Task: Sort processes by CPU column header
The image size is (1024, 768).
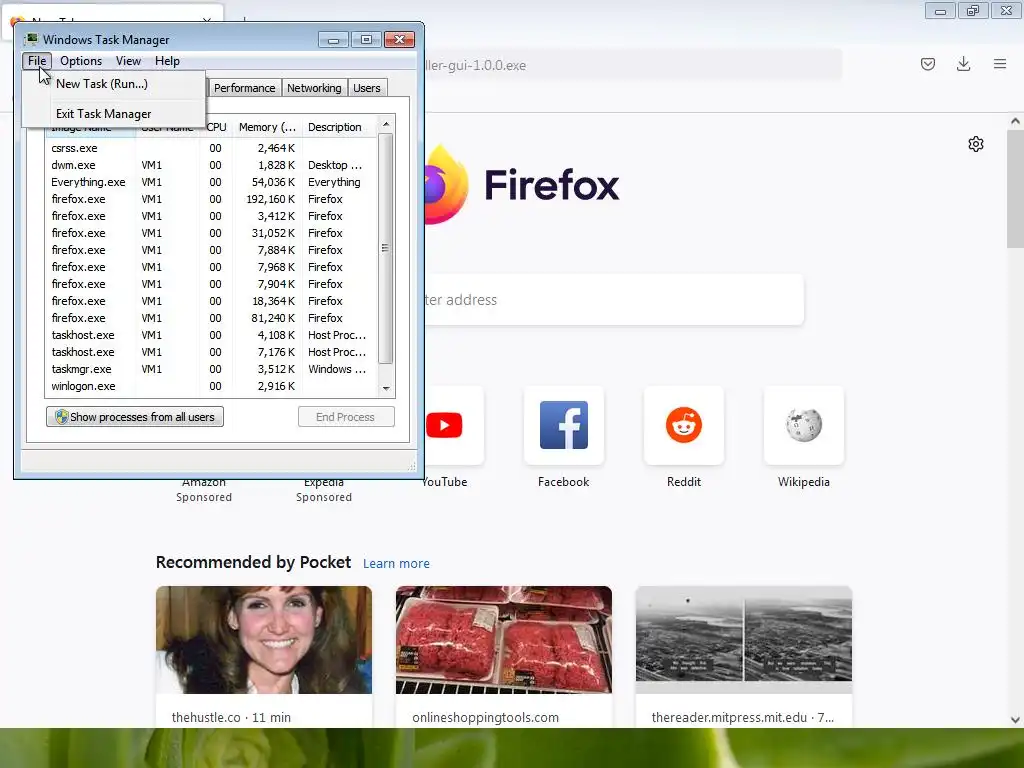Action: point(216,127)
